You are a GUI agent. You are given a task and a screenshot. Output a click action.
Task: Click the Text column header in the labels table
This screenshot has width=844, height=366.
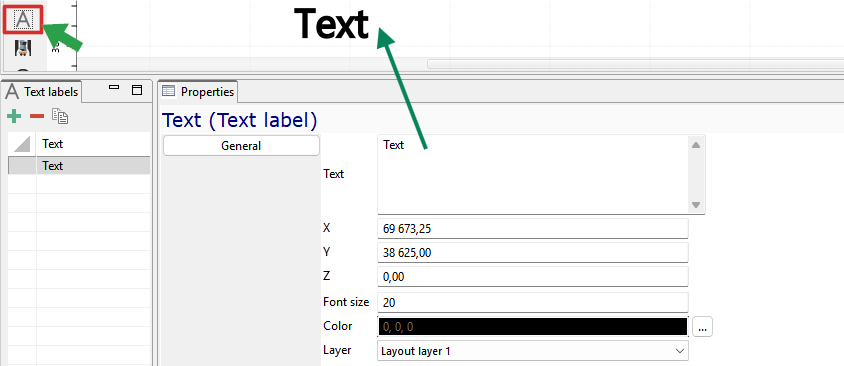click(x=93, y=144)
